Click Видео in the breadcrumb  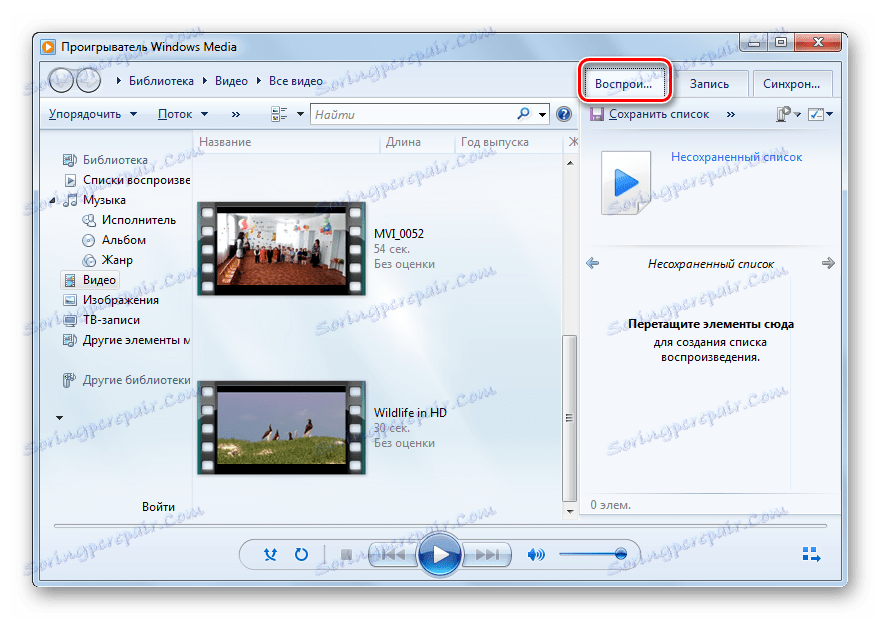pos(231,81)
